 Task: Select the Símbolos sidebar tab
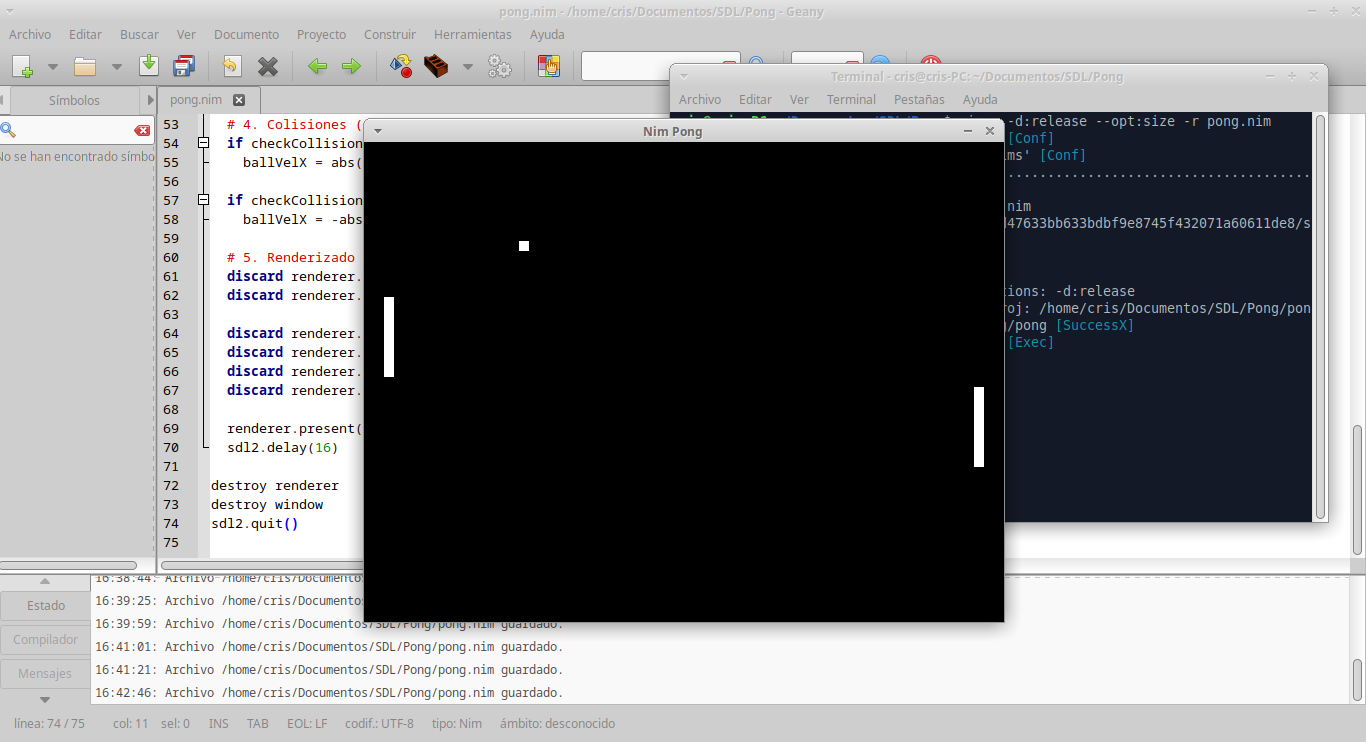[x=74, y=100]
